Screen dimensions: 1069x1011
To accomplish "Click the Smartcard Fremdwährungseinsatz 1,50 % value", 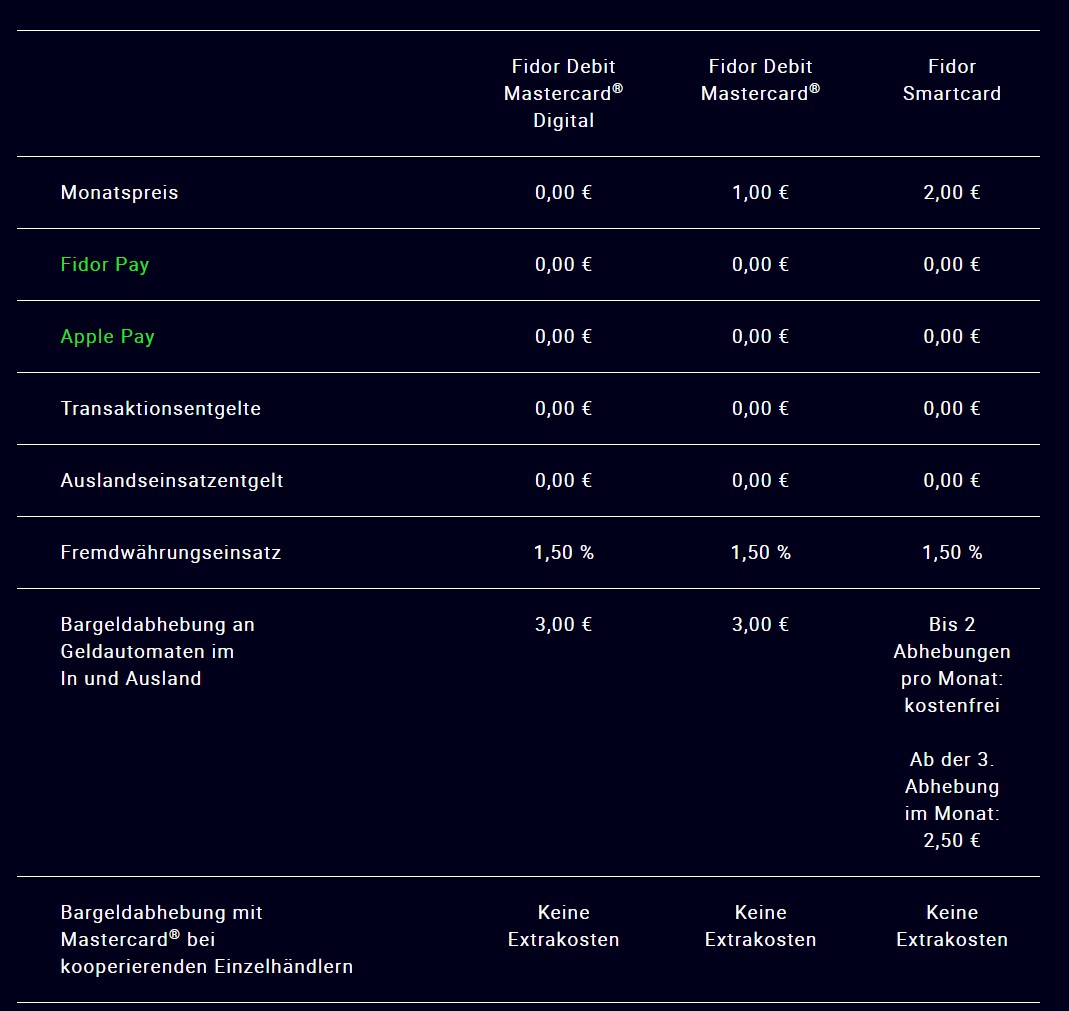I will 951,553.
